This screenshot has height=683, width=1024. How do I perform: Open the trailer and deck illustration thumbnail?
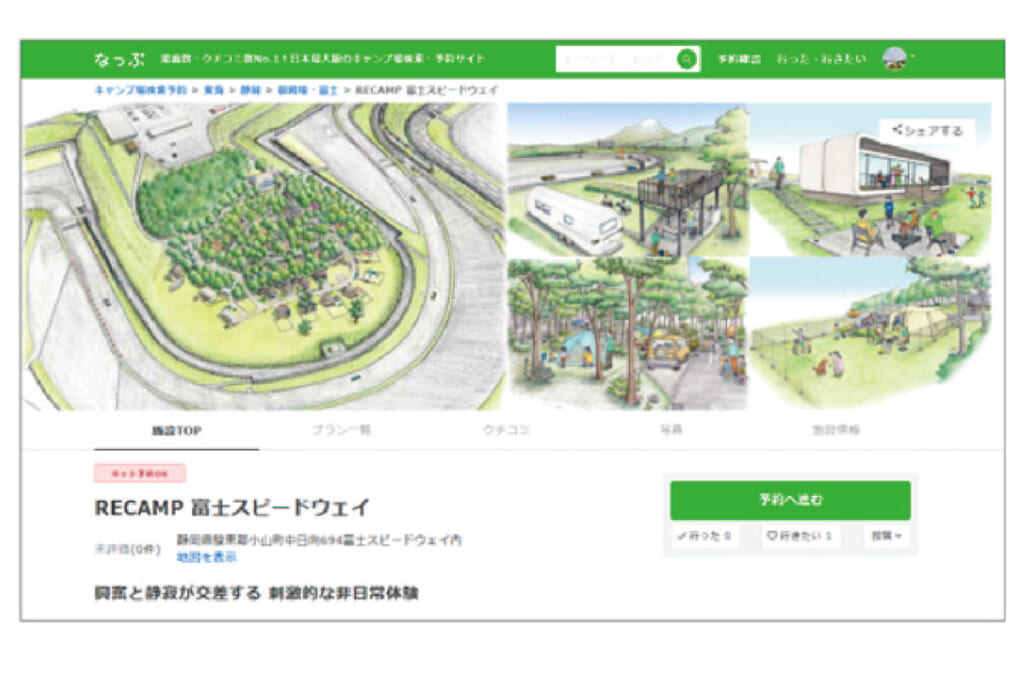coord(628,180)
